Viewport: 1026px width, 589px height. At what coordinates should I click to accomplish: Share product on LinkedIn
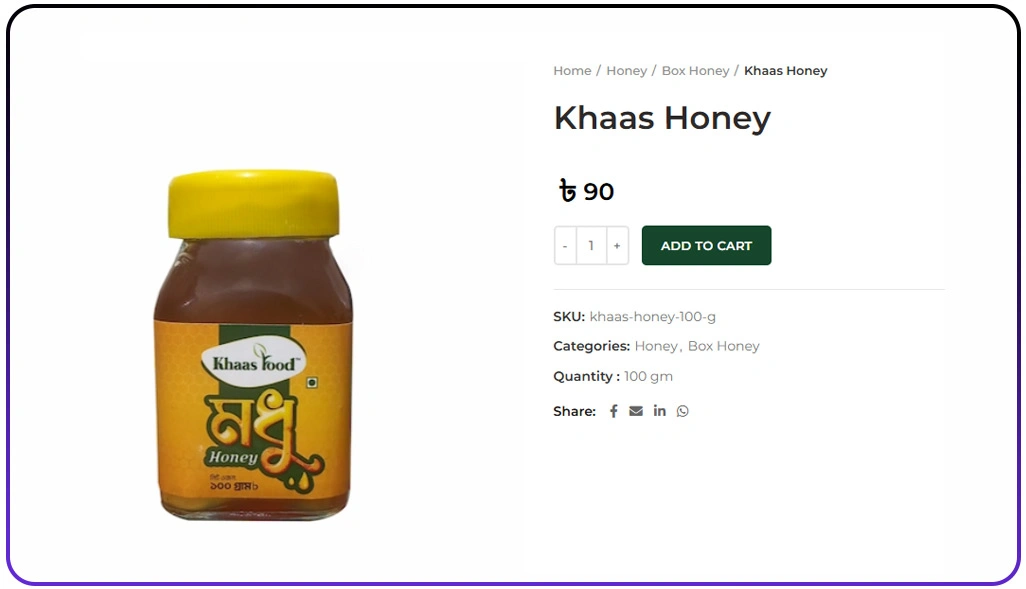[660, 410]
